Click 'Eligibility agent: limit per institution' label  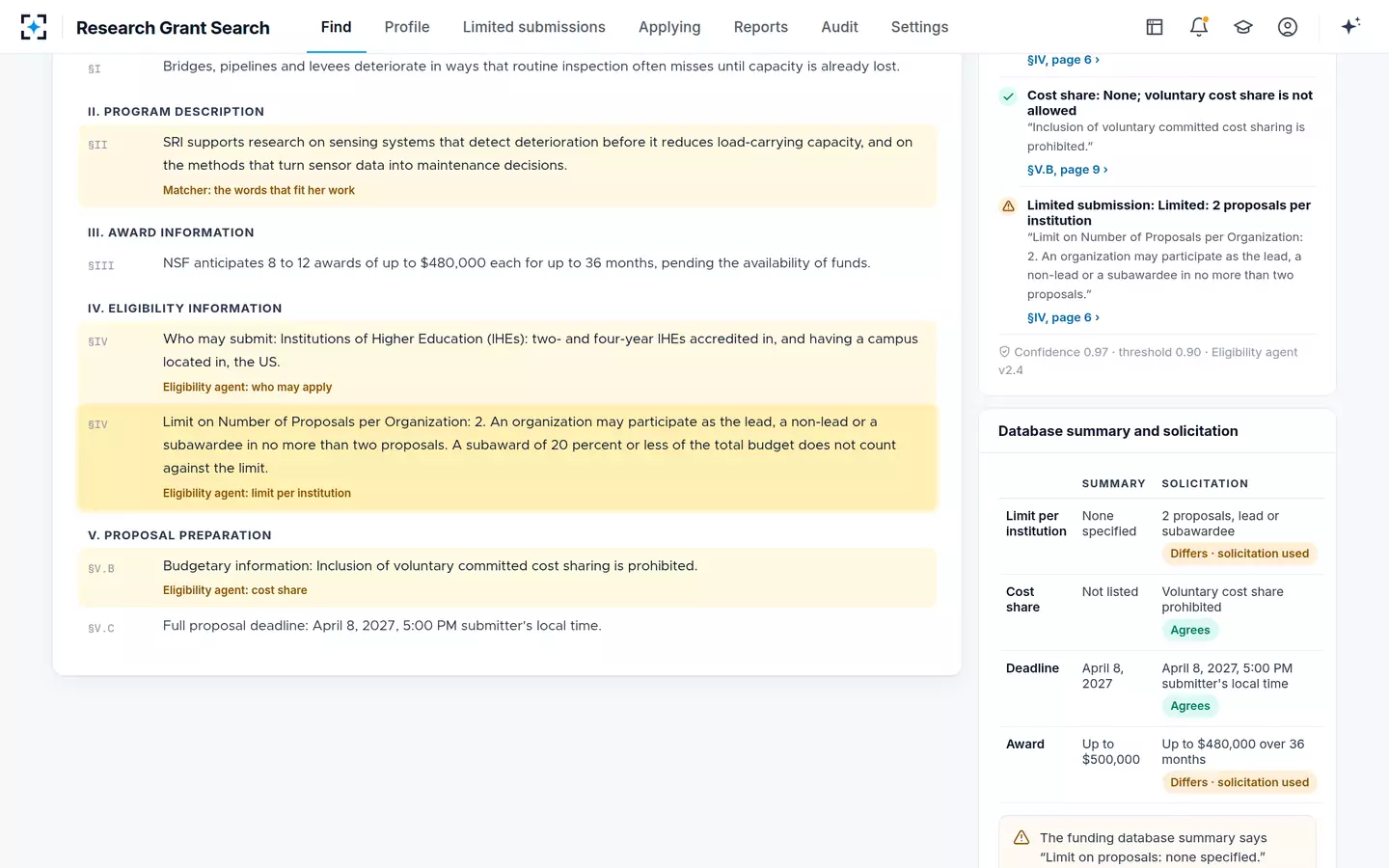257,494
